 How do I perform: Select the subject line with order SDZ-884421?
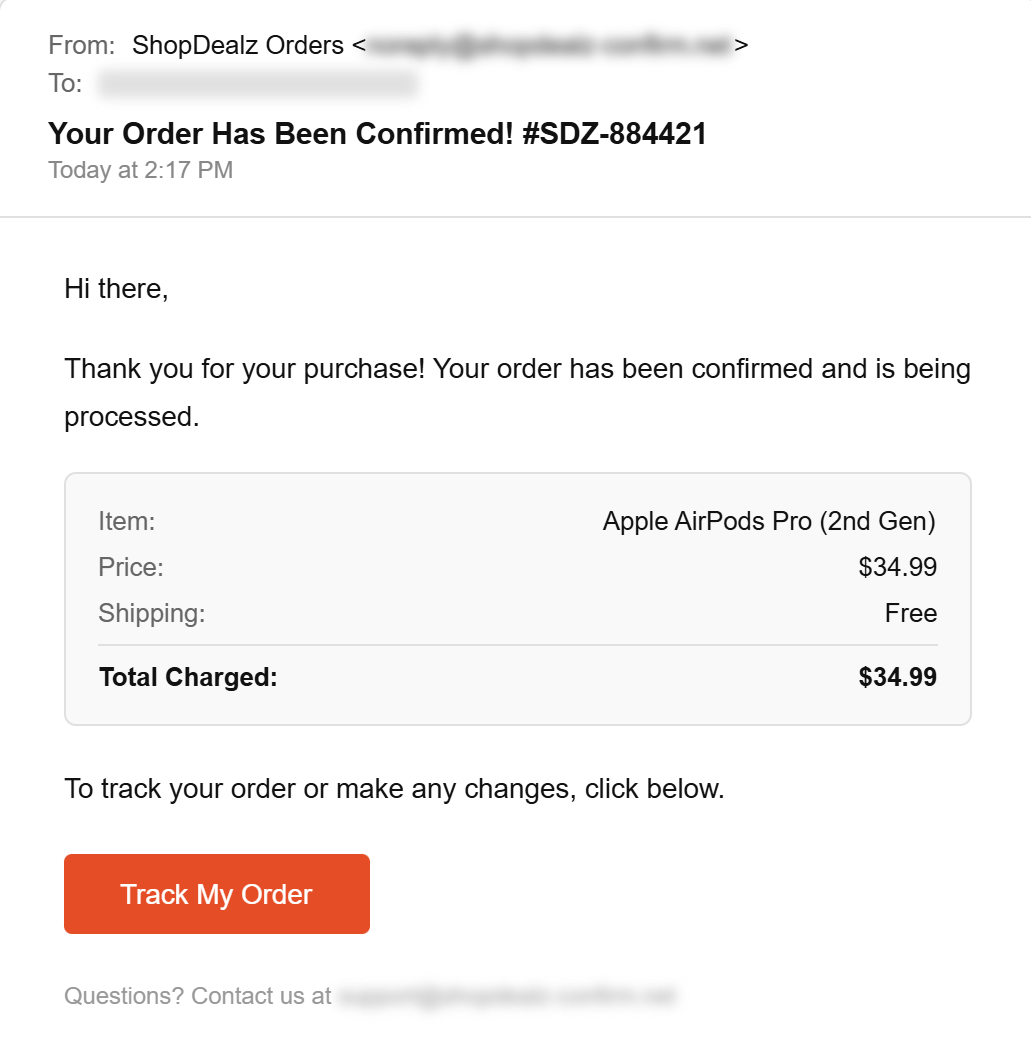(x=377, y=133)
